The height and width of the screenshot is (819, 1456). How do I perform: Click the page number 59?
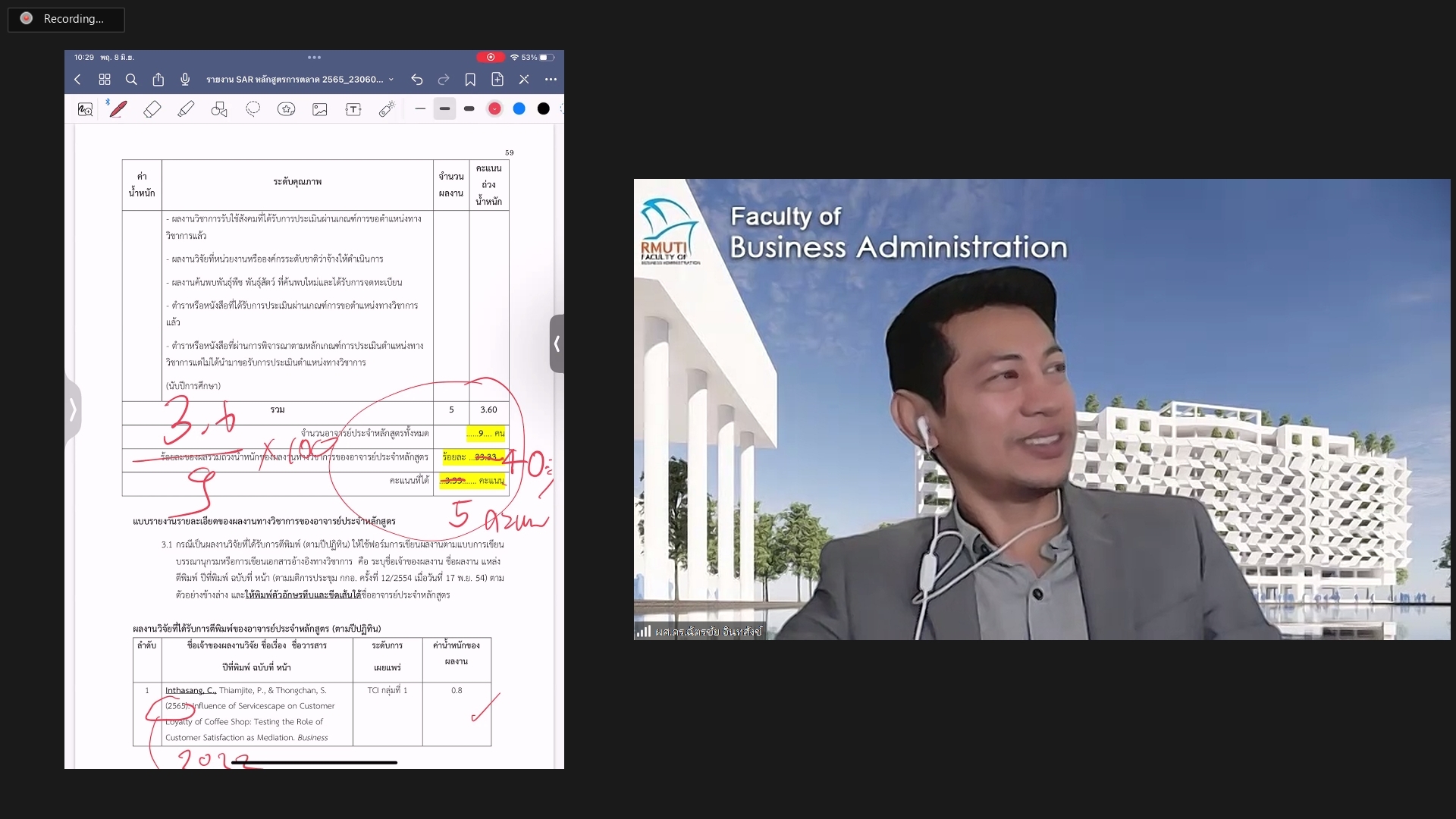click(510, 152)
